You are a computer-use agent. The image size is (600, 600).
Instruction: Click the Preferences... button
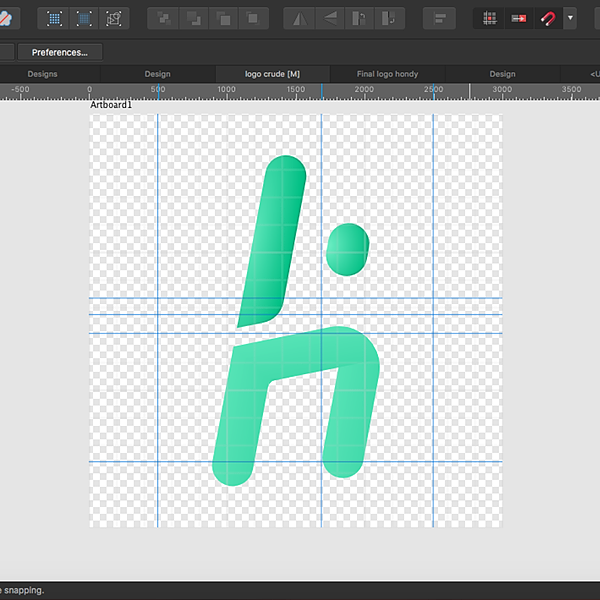click(x=59, y=52)
